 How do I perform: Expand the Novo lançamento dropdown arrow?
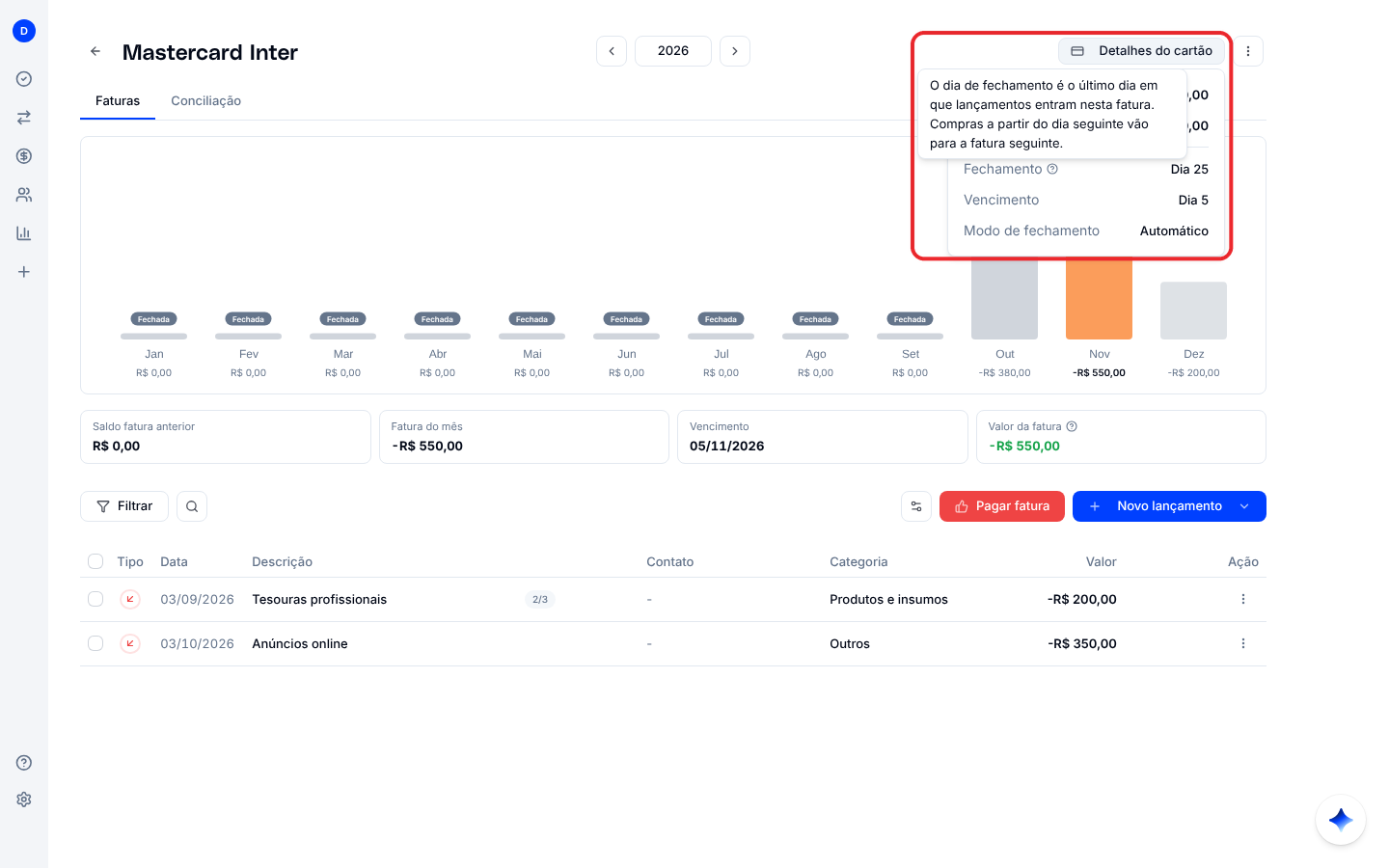1244,506
